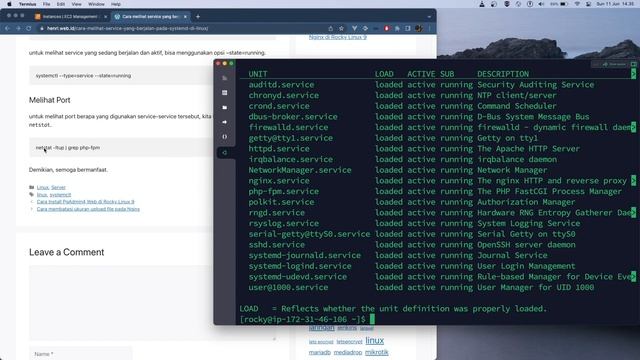640x360 pixels.
Task: Reload the browser page
Action: (x=29, y=29)
